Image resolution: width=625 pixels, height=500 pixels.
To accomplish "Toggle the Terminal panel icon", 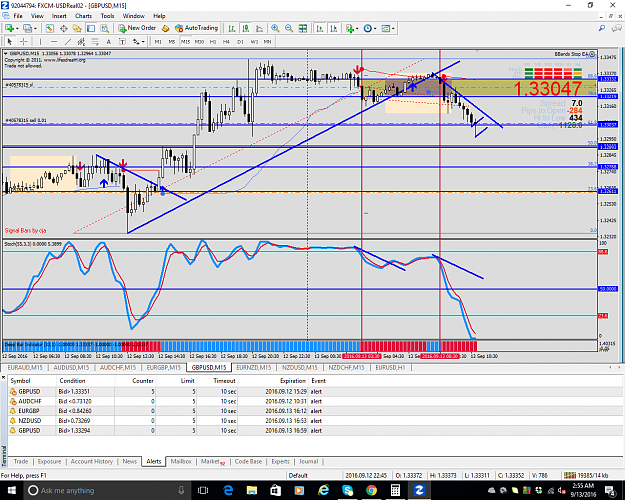I will [91, 28].
